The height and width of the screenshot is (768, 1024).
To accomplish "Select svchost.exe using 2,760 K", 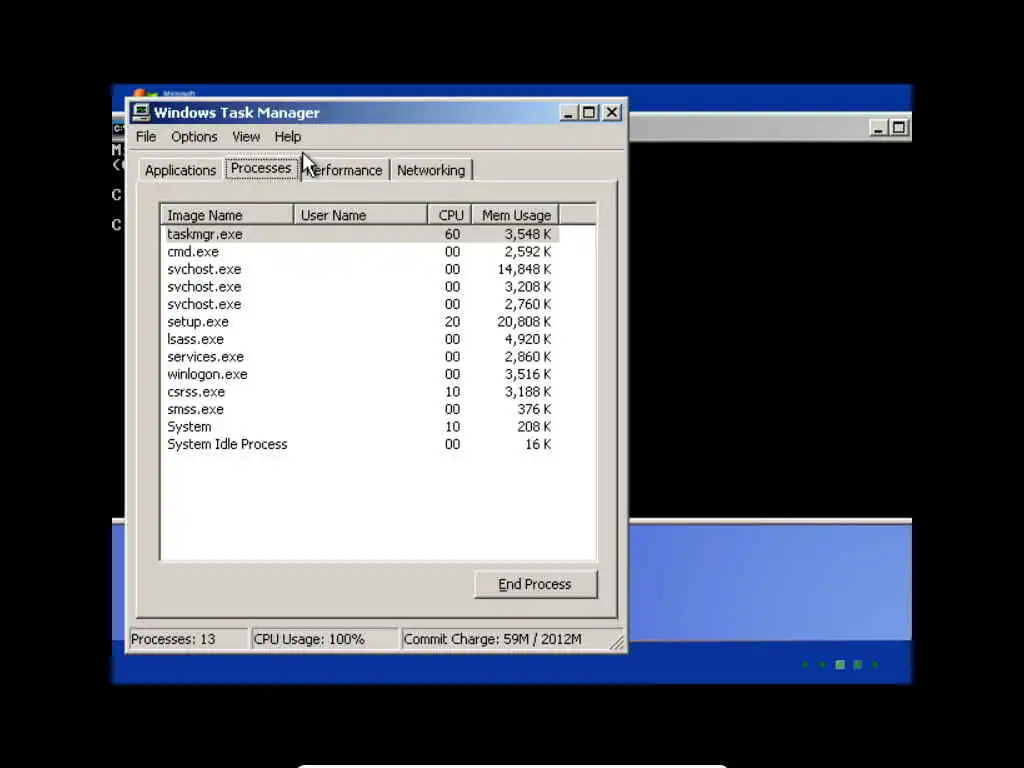I will [x=360, y=304].
